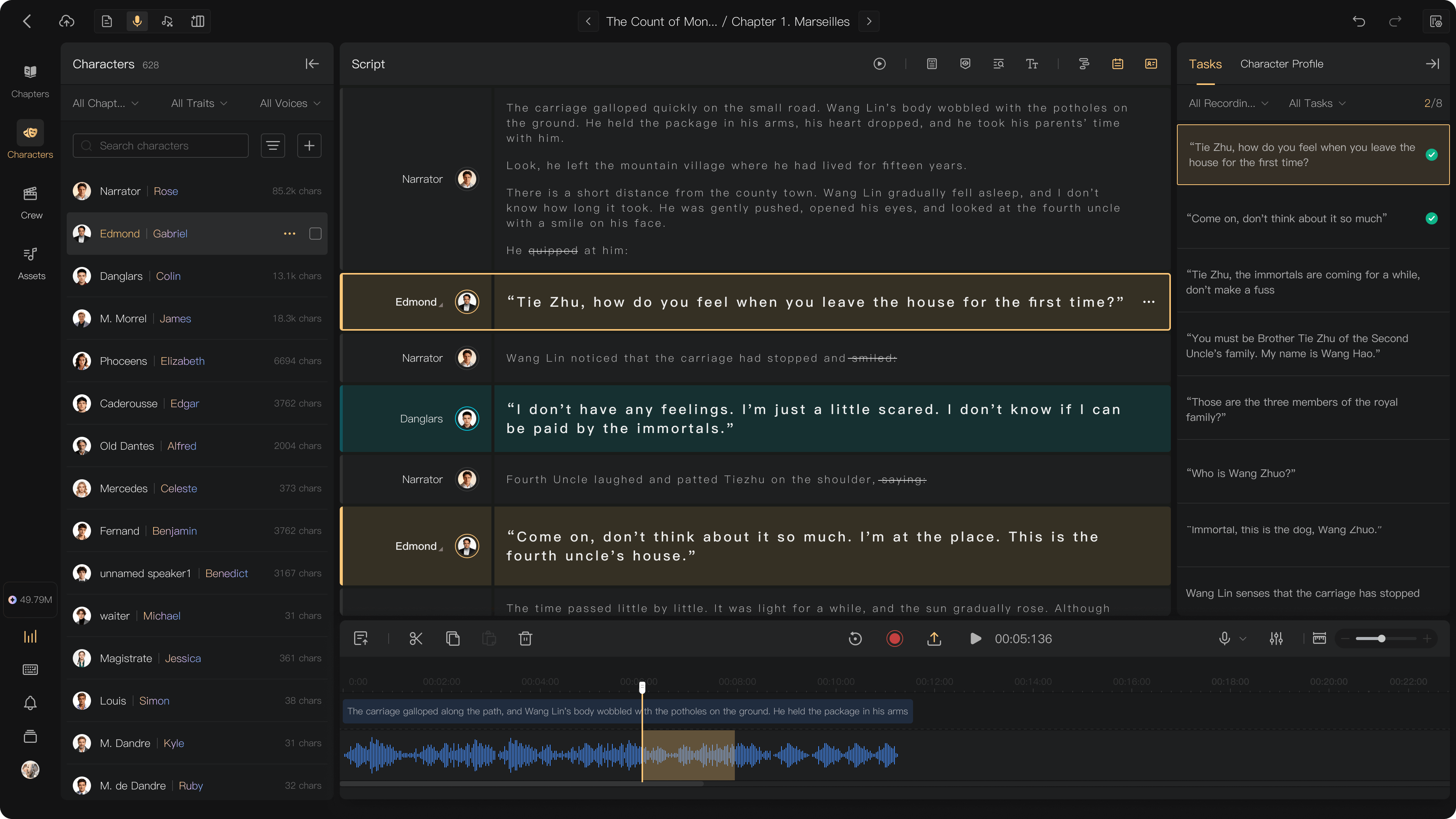Viewport: 1456px width, 819px height.
Task: Toggle check on first "Tie Zhu, how do you feel" task
Action: [1431, 154]
